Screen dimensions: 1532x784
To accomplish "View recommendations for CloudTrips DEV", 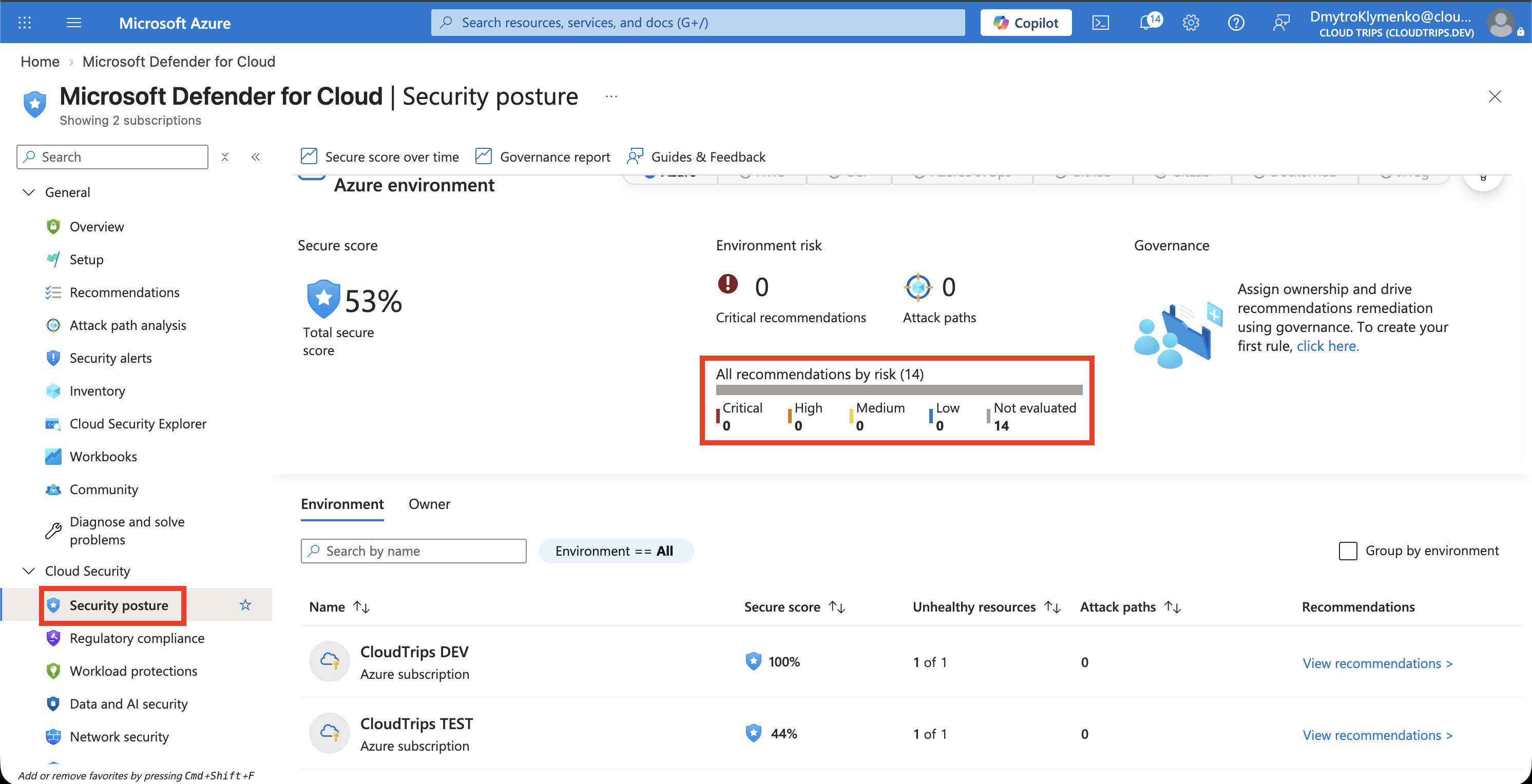I will 1377,663.
